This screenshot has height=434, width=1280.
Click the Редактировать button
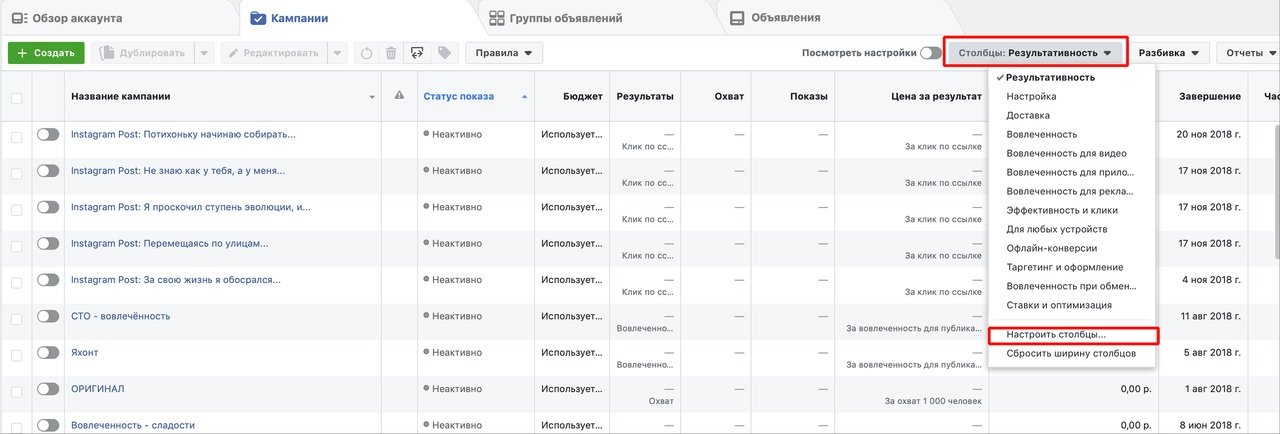(x=273, y=53)
